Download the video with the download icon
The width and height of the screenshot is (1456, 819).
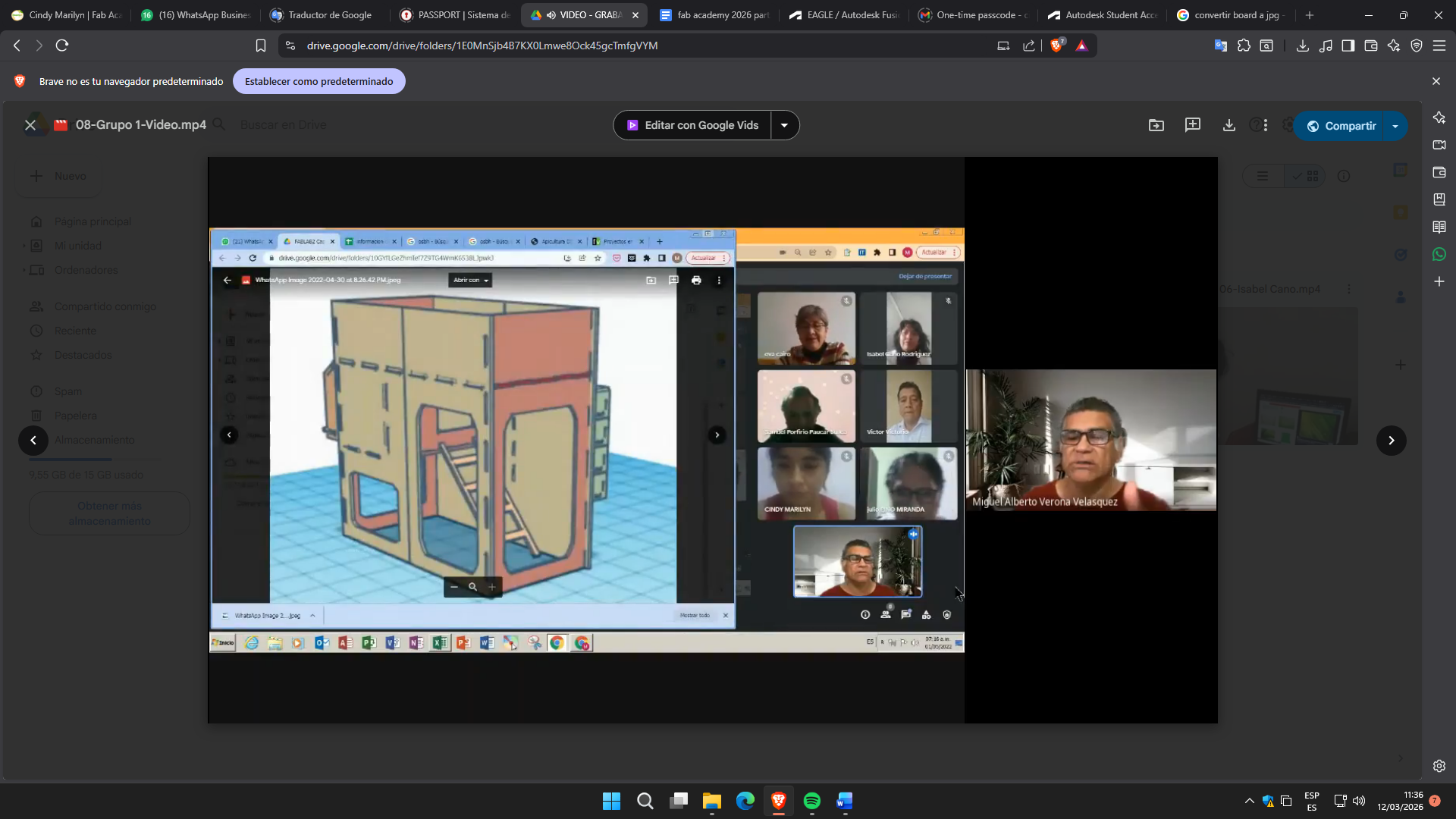[1228, 125]
